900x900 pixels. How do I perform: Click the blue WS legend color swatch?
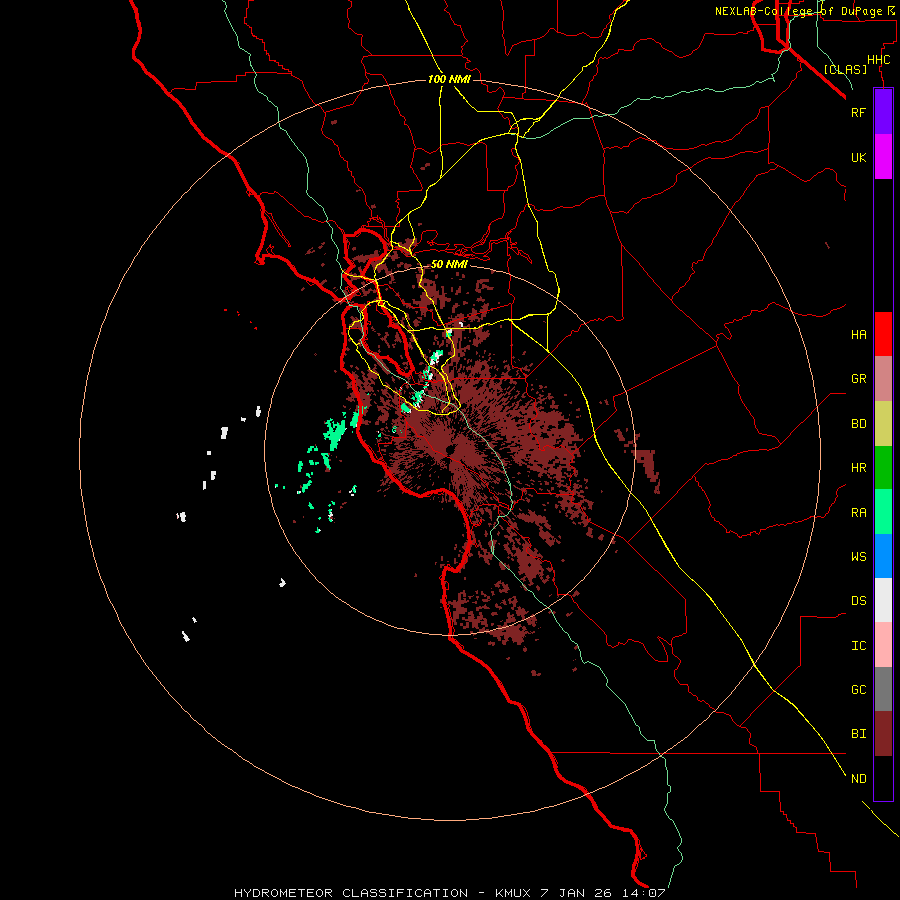pos(883,556)
